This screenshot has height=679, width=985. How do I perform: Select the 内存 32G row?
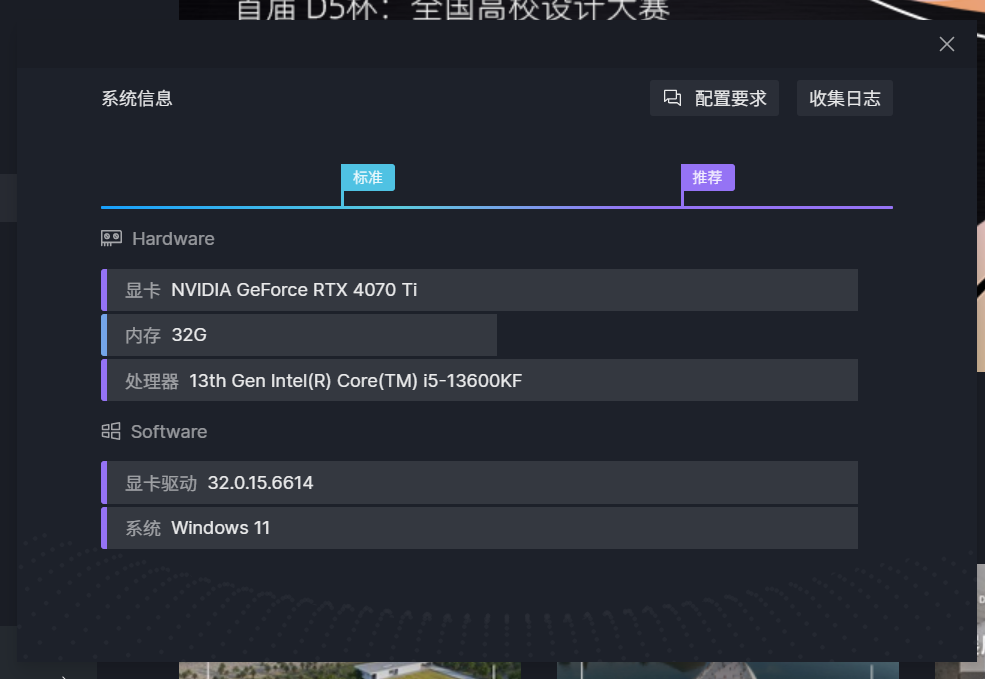(x=300, y=335)
